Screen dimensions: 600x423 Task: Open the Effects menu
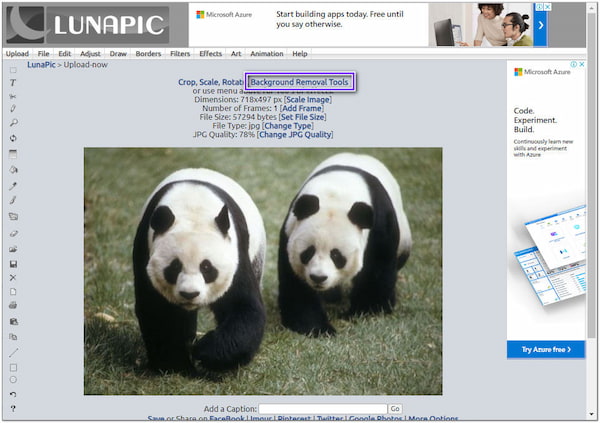pyautogui.click(x=211, y=53)
